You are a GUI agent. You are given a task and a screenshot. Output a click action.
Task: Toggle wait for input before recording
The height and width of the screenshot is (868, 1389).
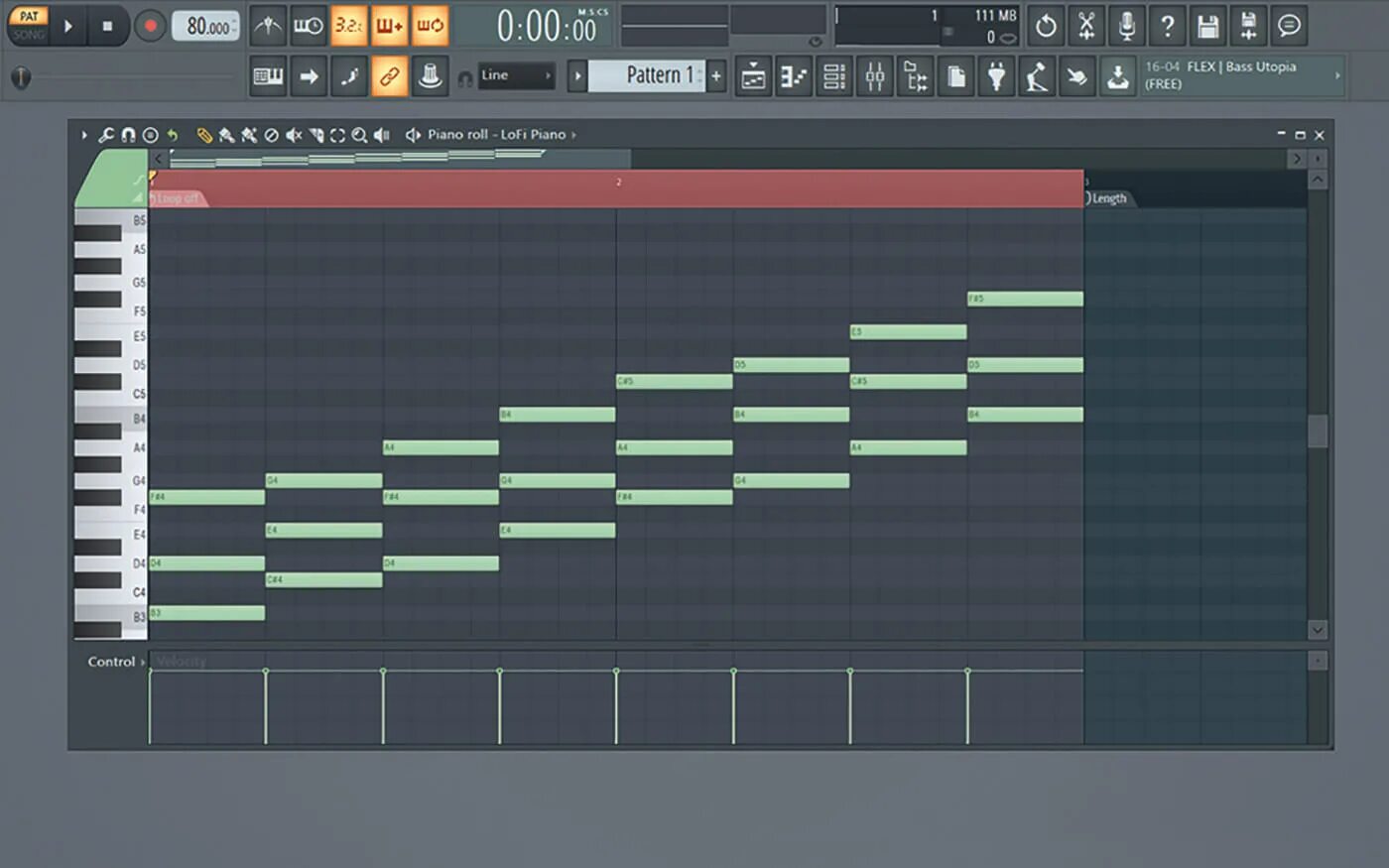click(x=309, y=26)
